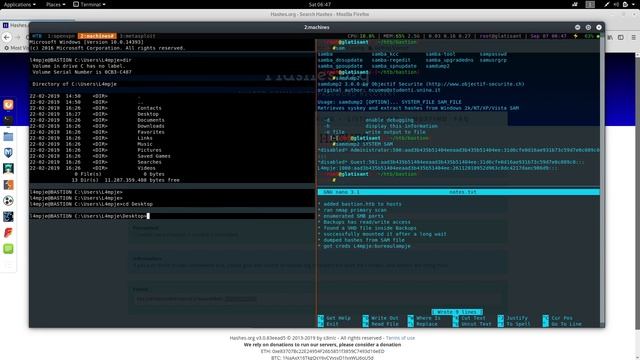Viewport: 640px width, 360px height.
Task: Click the clock showing Sat 06:47
Action: click(320, 4)
